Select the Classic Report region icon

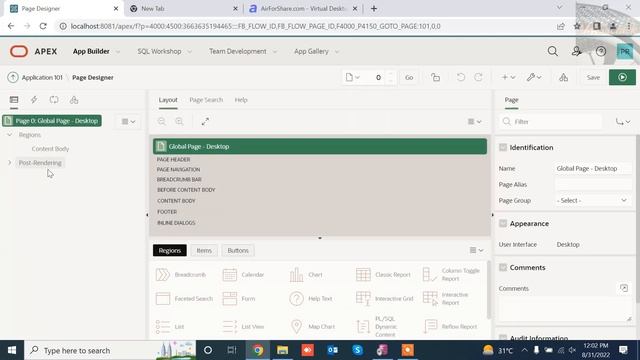pos(363,275)
